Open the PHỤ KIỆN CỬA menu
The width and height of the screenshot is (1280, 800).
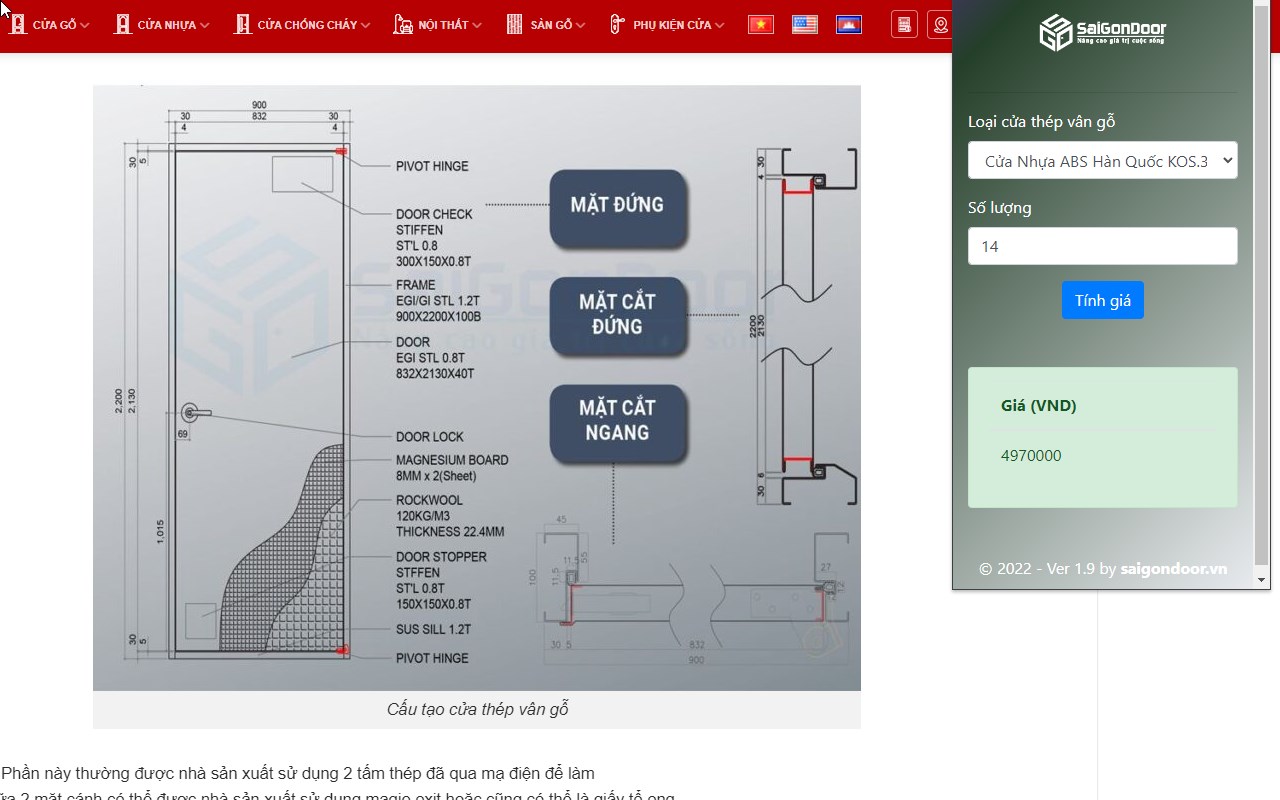click(x=672, y=25)
